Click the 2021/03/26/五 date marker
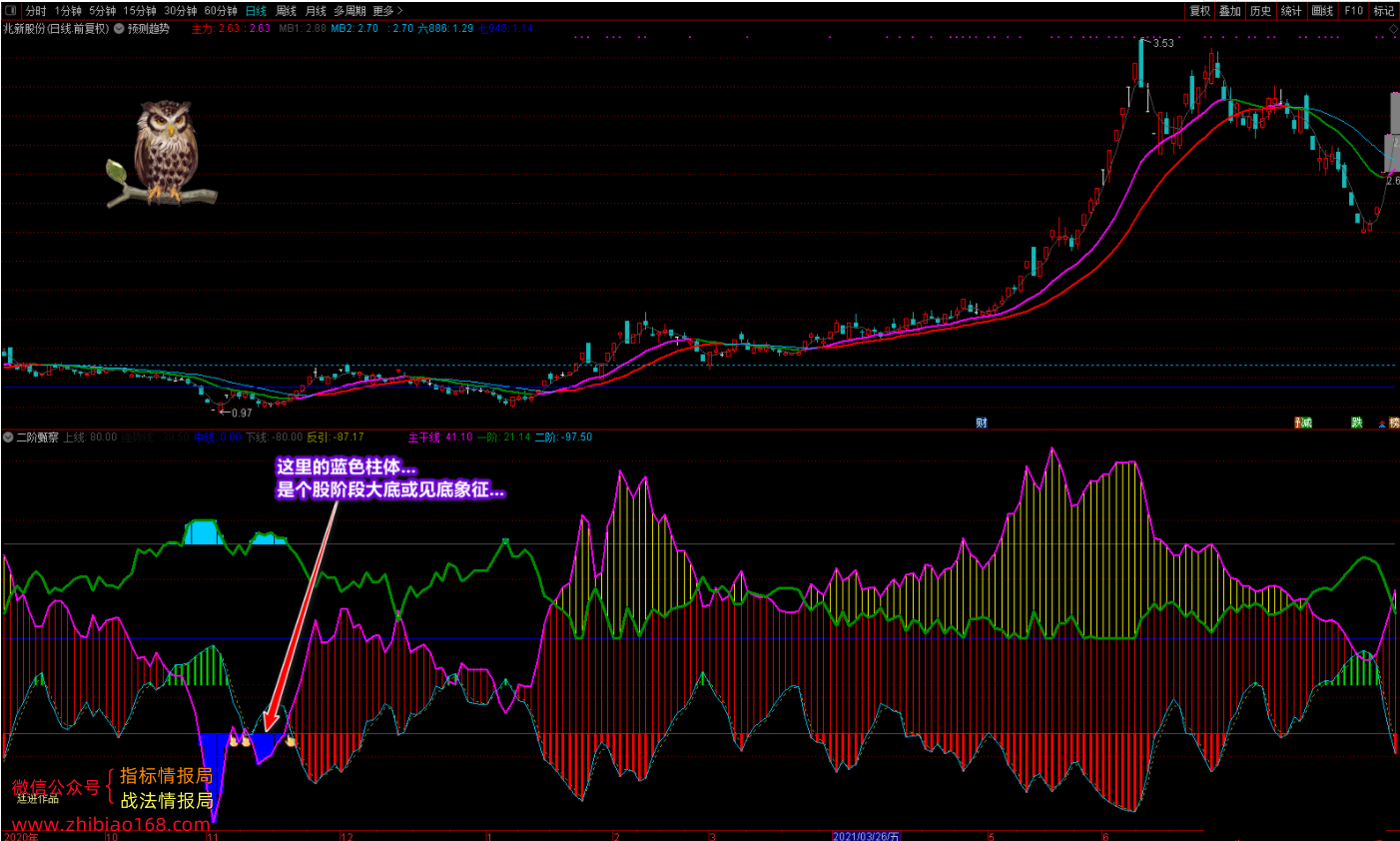This screenshot has width=1400, height=841. click(866, 836)
